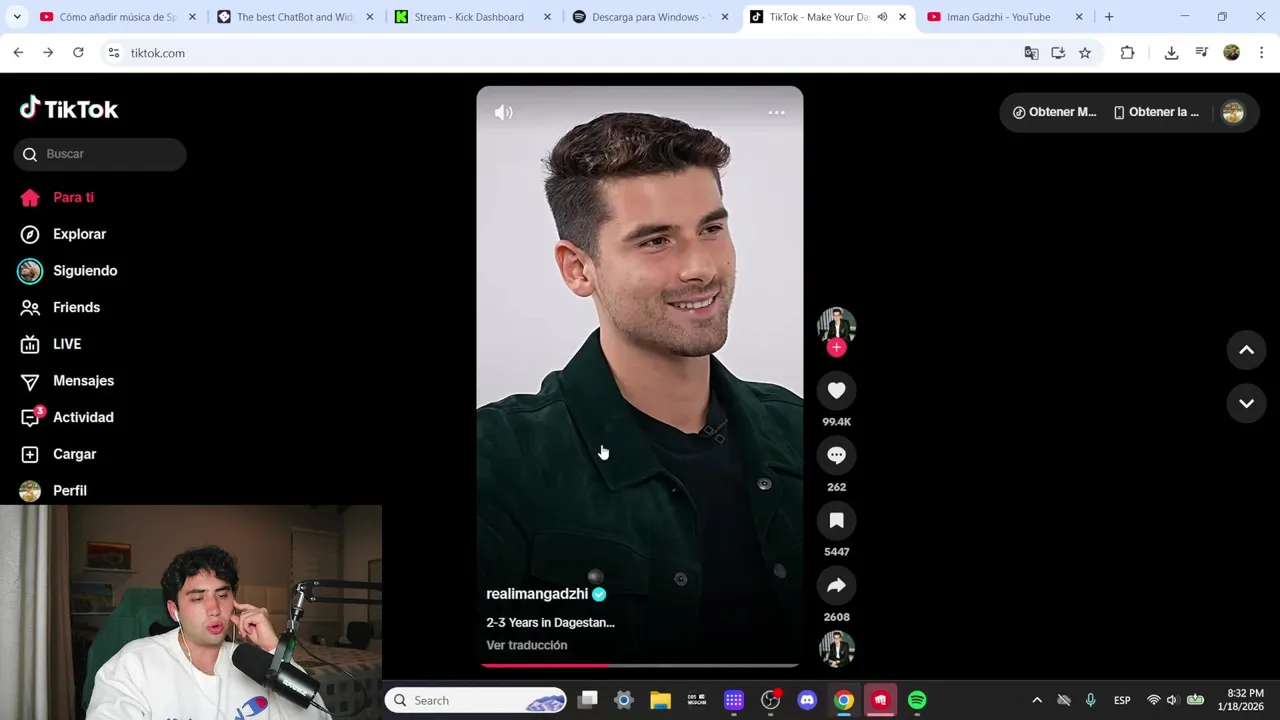Click the Obtener M... button
The height and width of the screenshot is (720, 1280).
[1054, 112]
